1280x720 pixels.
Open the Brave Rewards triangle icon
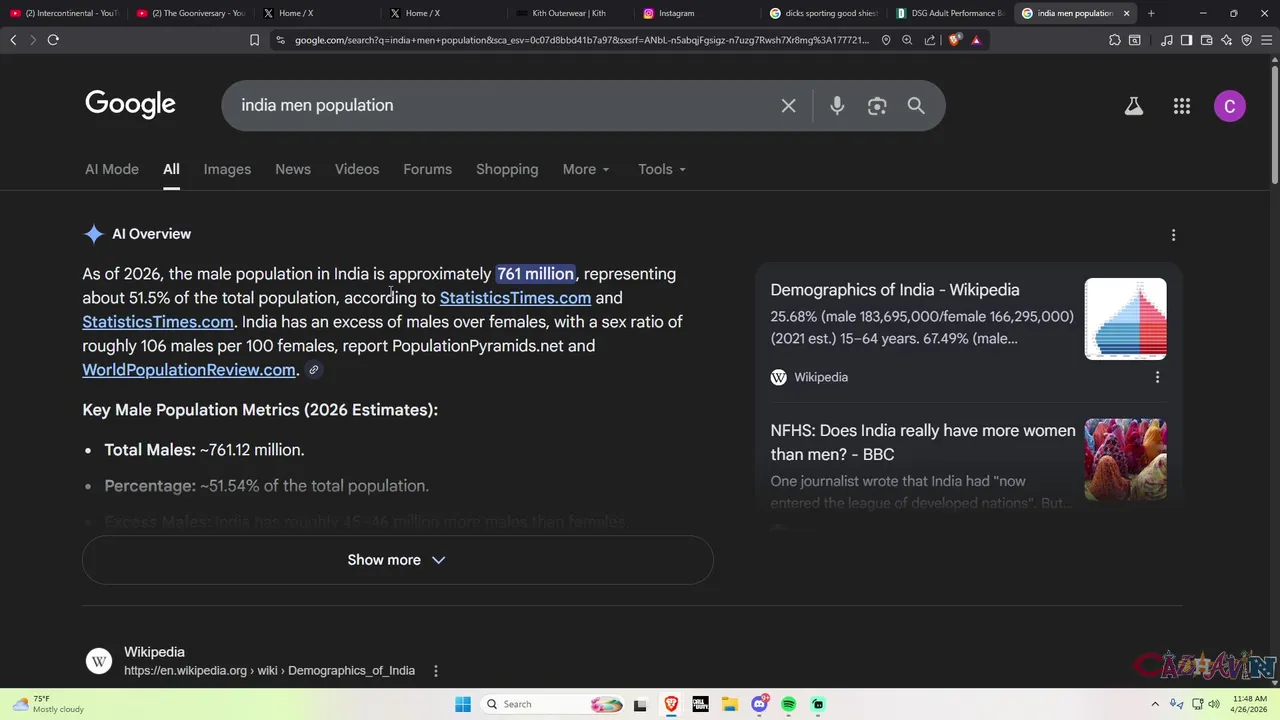point(976,40)
